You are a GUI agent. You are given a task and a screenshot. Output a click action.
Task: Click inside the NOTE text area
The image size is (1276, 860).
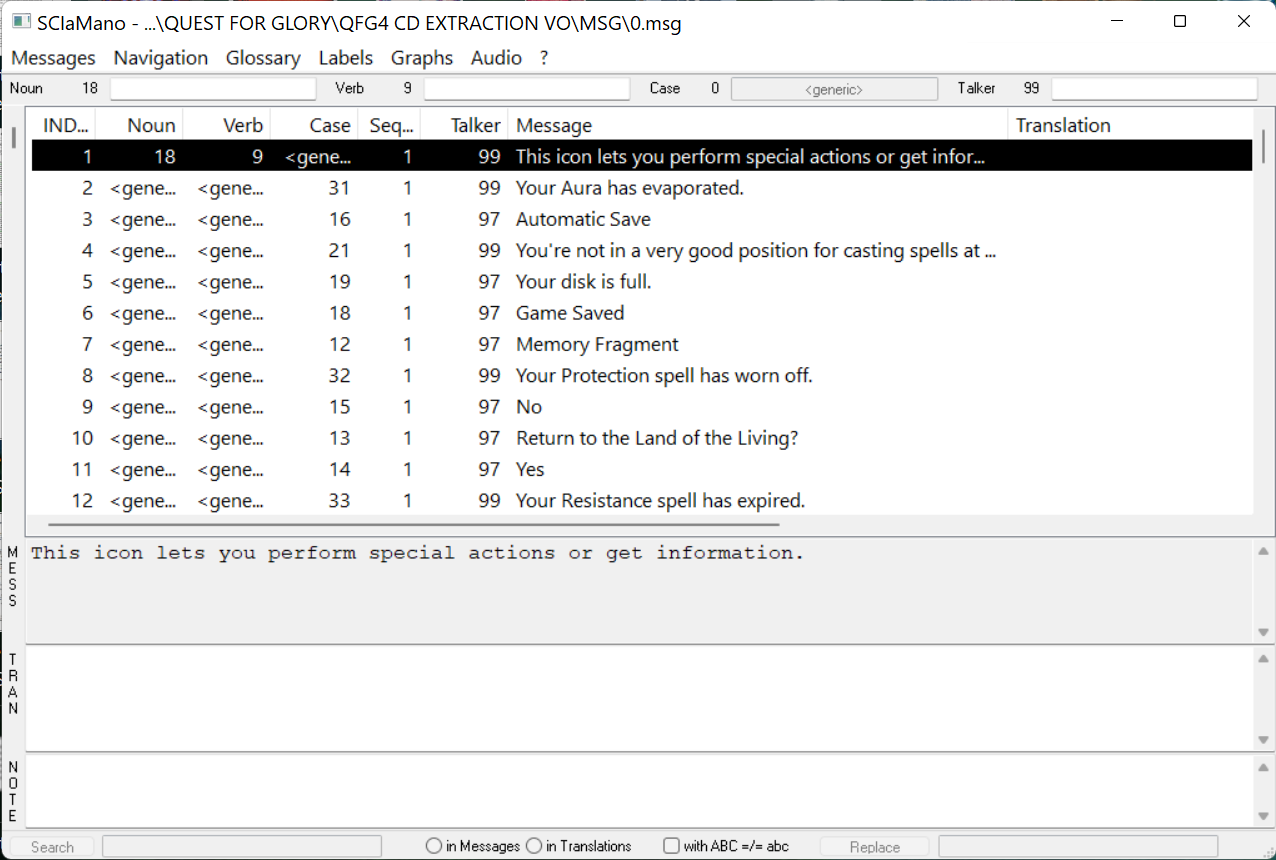coord(638,790)
